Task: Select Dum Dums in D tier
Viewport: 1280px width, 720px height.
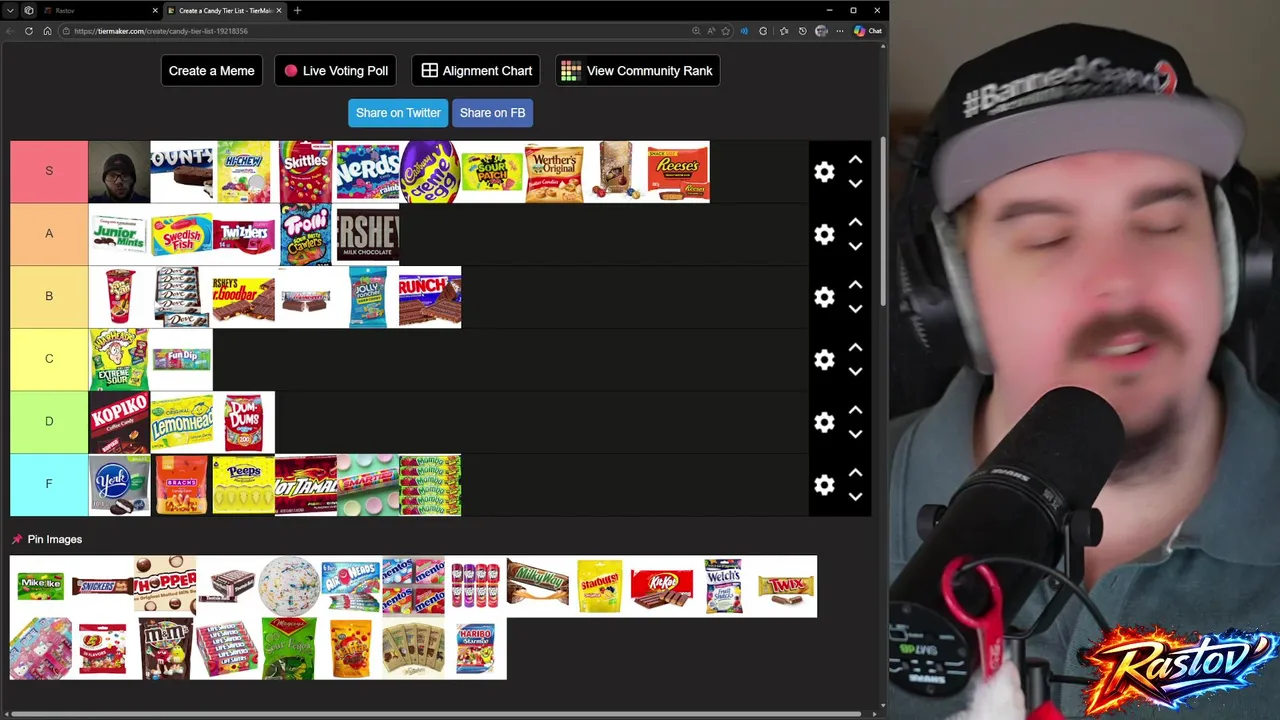Action: click(243, 422)
